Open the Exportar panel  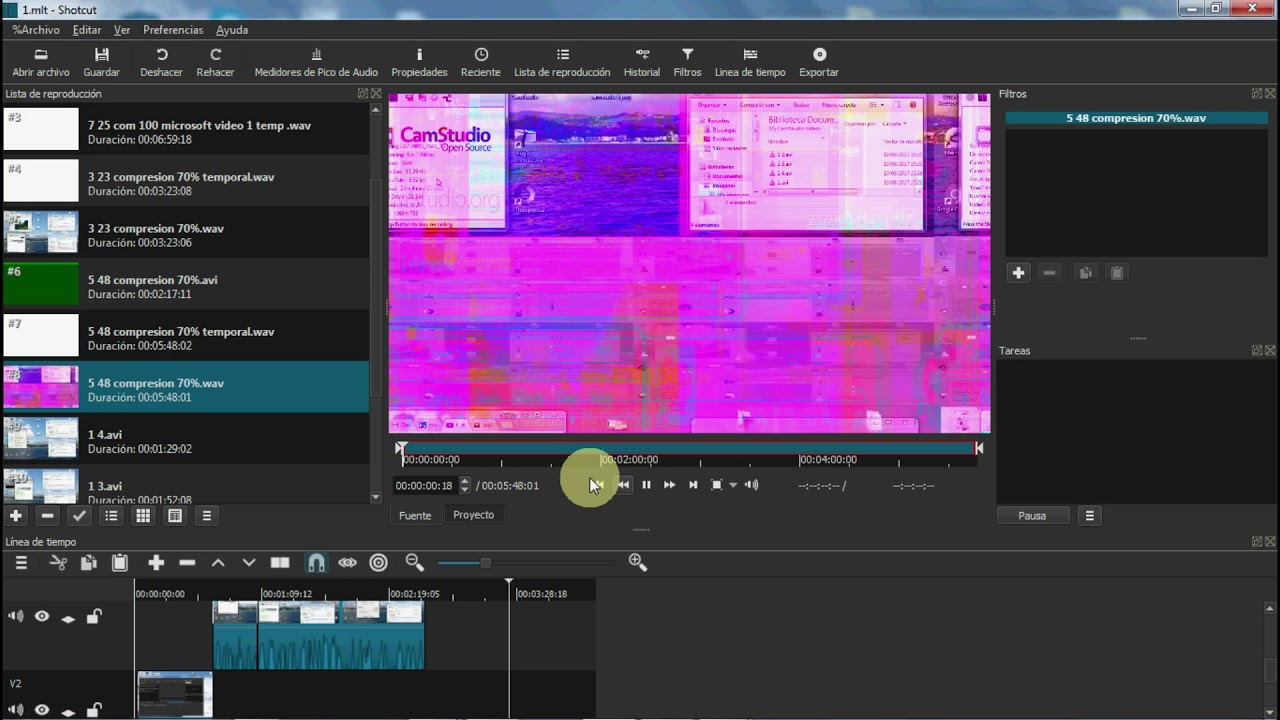click(x=819, y=63)
